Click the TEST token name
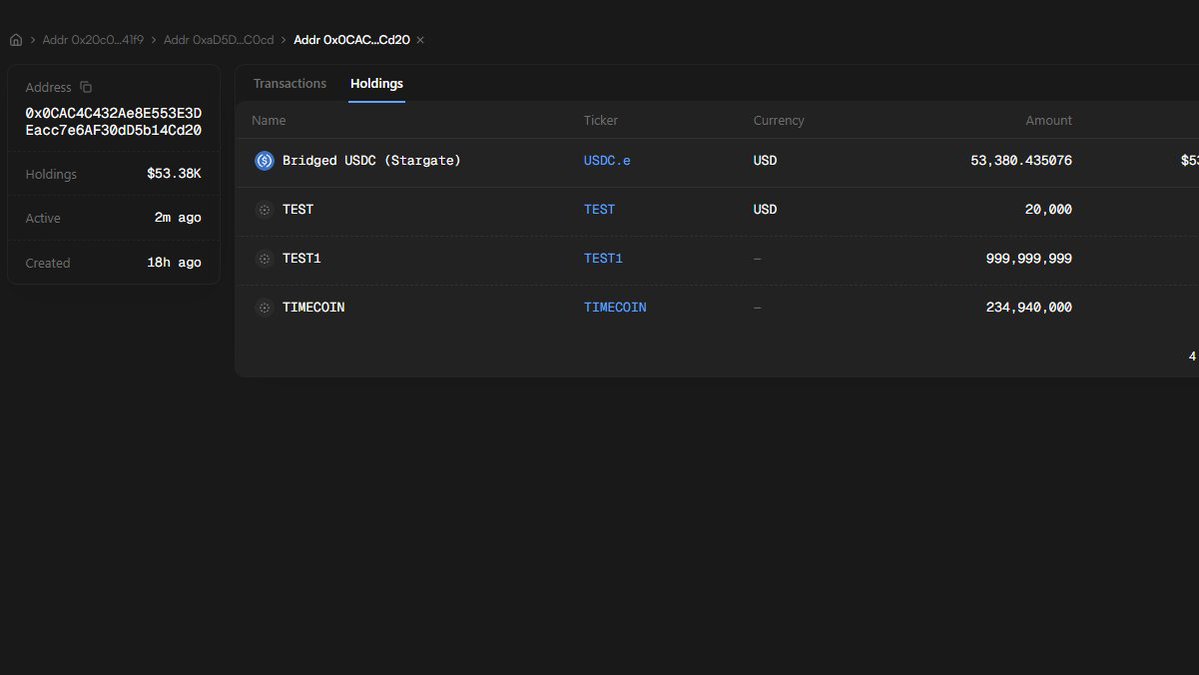 [297, 209]
